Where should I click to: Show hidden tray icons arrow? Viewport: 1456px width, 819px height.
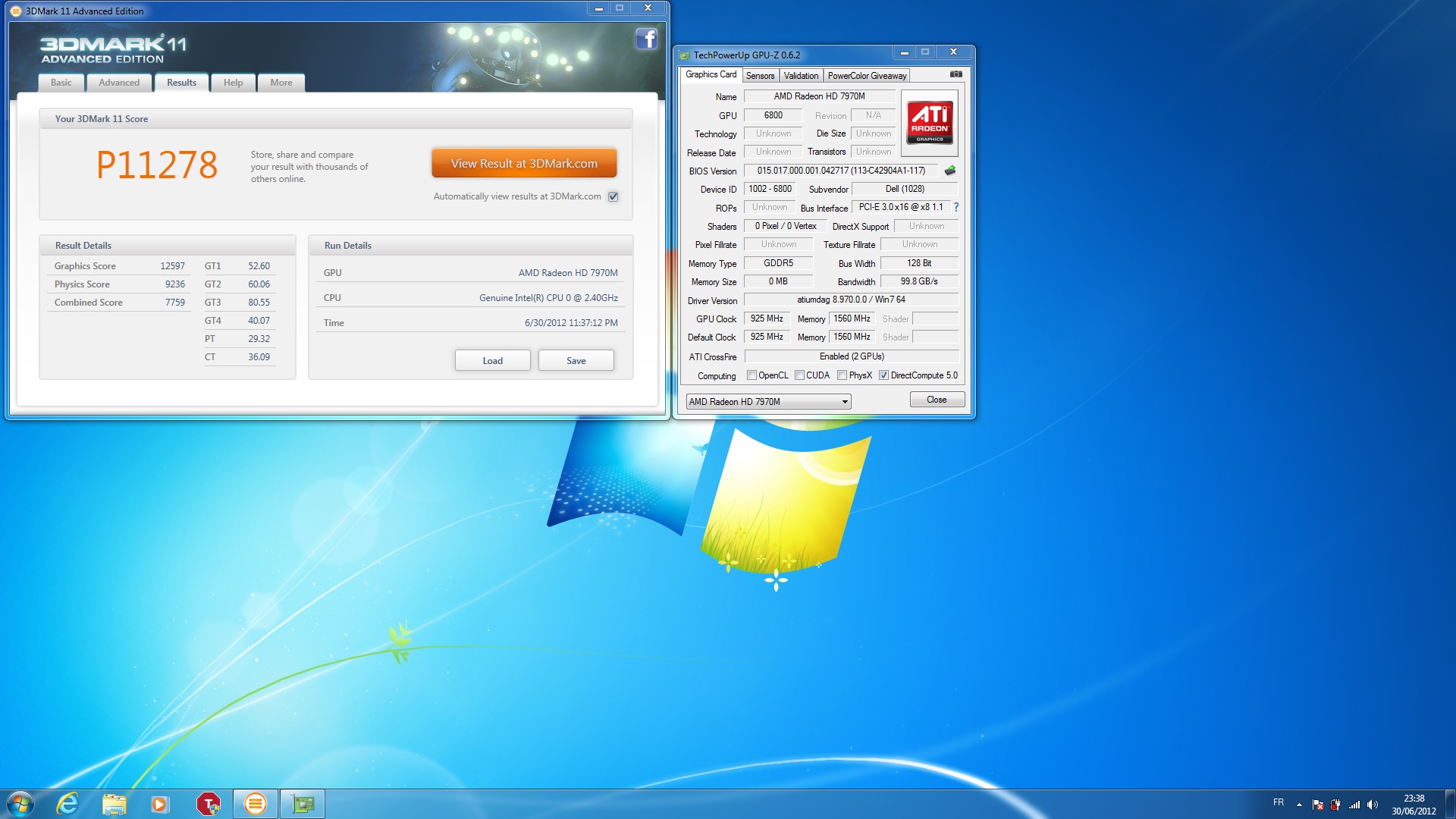1299,805
